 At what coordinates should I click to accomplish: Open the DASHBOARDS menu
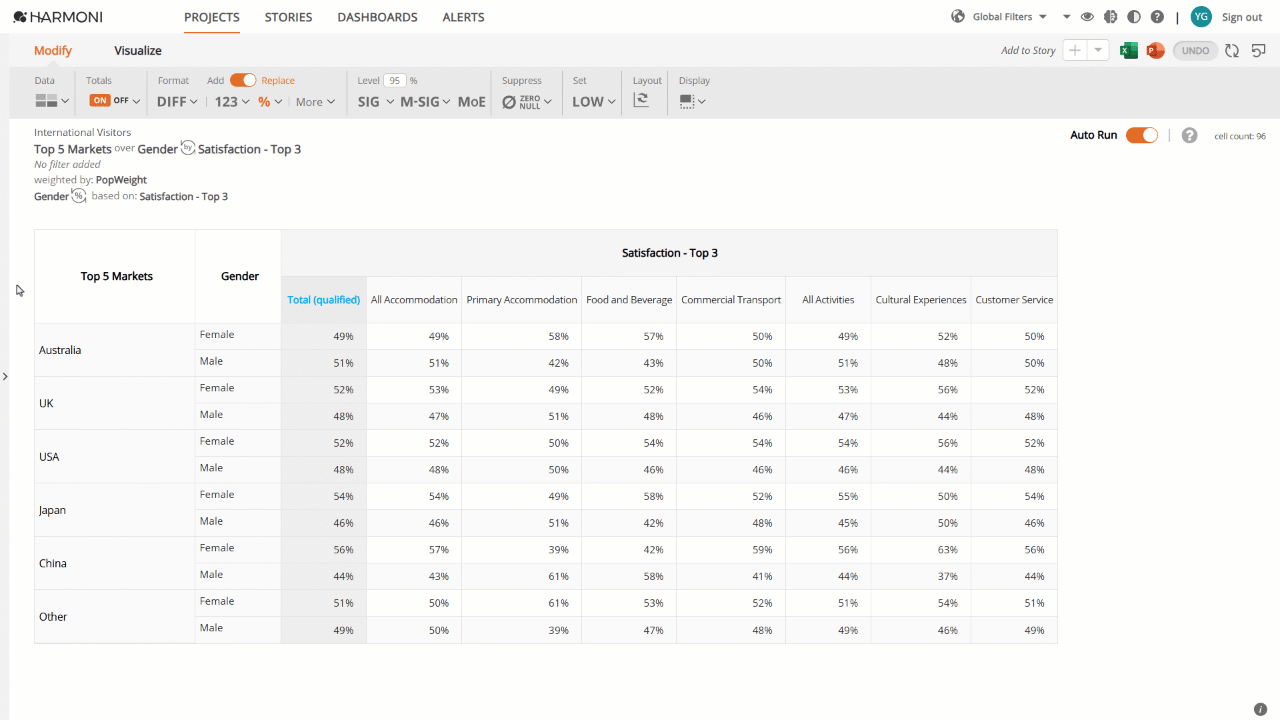377,17
